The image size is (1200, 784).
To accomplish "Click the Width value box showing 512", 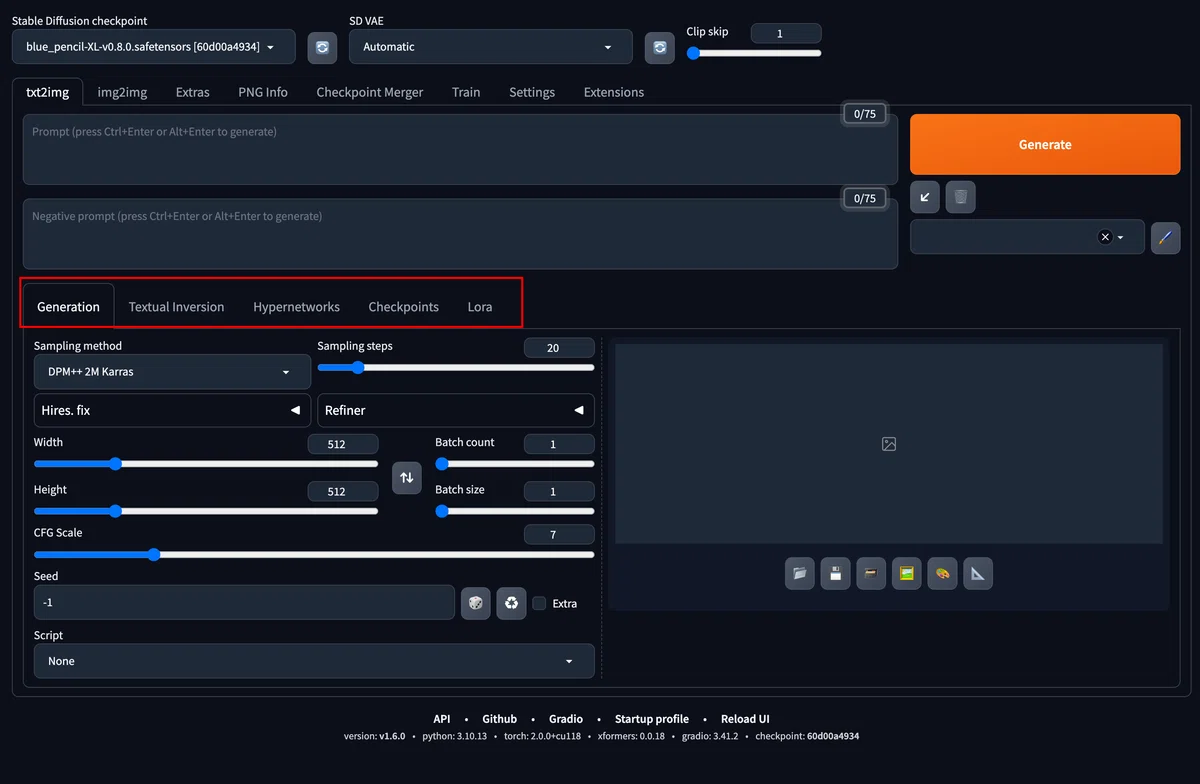I will 343,444.
